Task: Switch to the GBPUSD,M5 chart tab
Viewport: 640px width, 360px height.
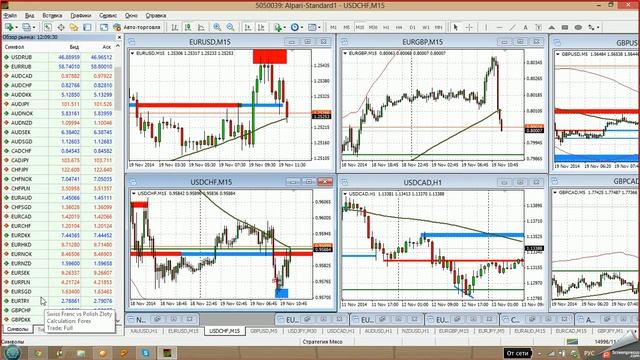Action: [x=264, y=331]
